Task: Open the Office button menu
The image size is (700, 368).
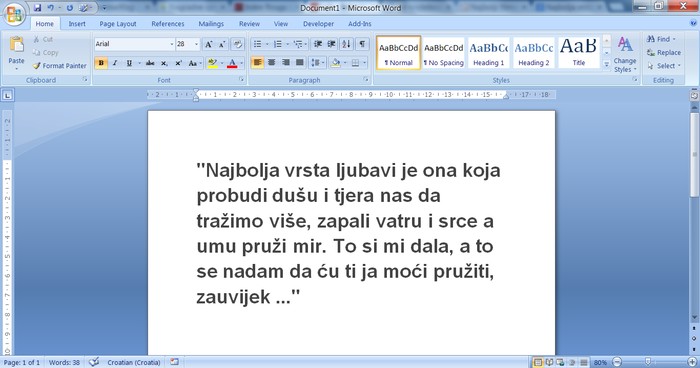Action: (x=14, y=14)
